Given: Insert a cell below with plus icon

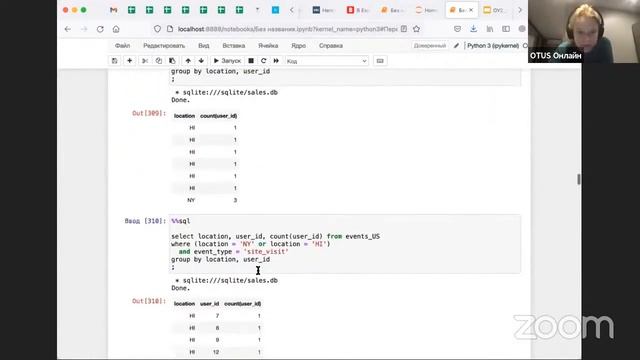Looking at the screenshot, I should pyautogui.click(x=129, y=61).
